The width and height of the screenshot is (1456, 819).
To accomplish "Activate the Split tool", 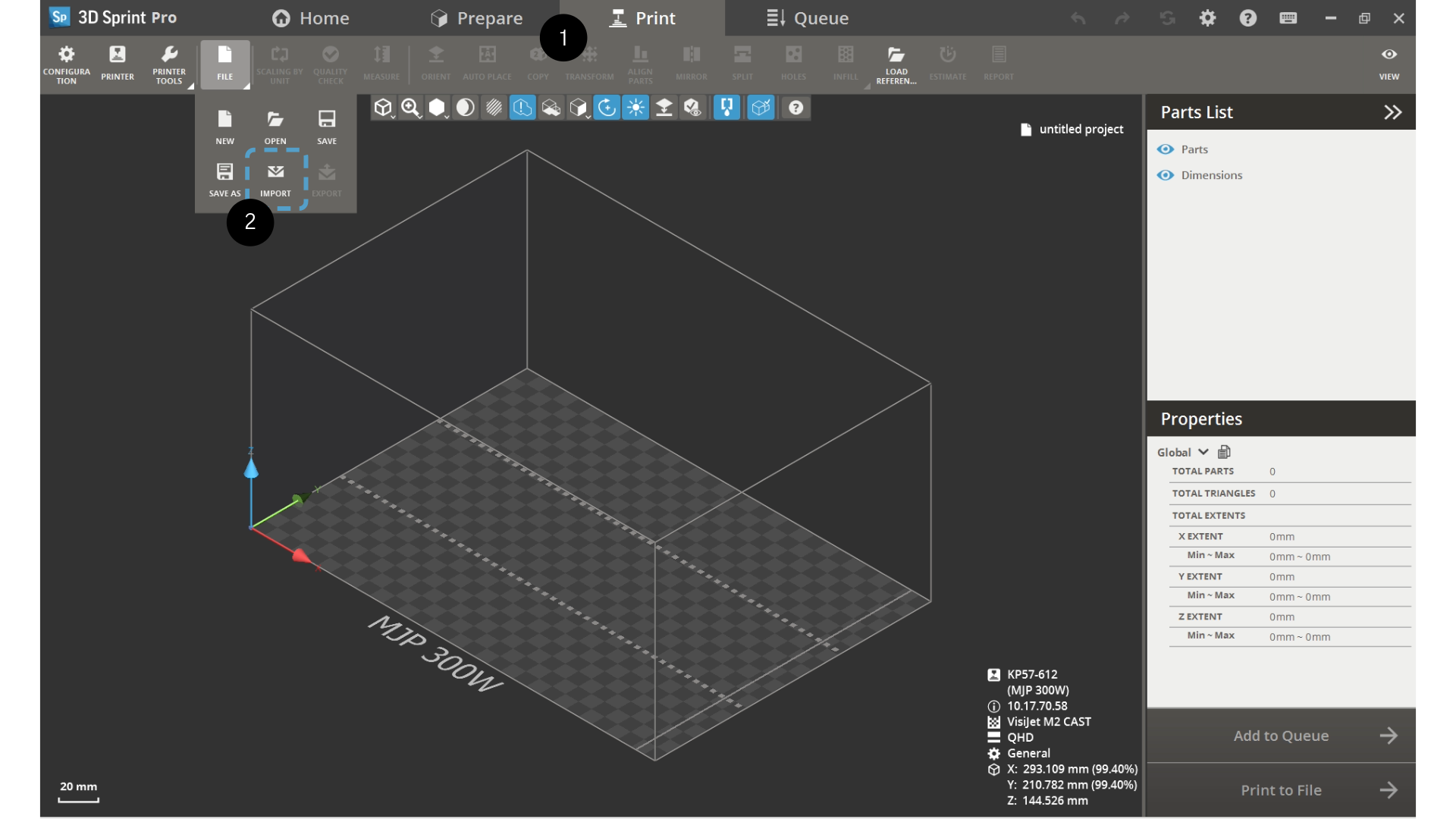I will [742, 64].
